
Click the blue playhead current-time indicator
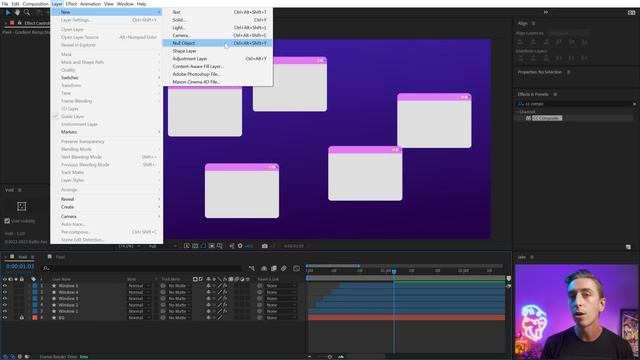[394, 271]
